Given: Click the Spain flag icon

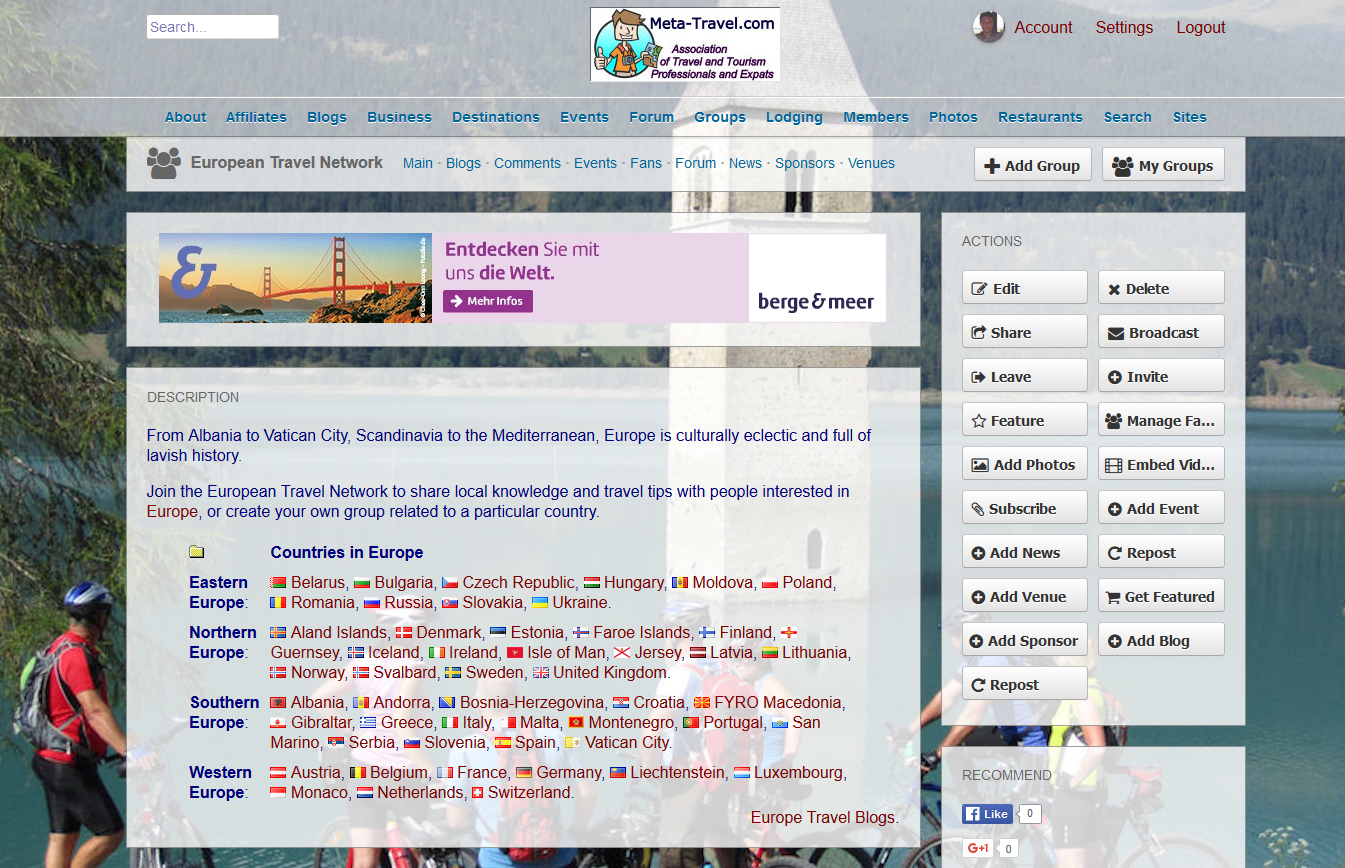Looking at the screenshot, I should (x=503, y=743).
